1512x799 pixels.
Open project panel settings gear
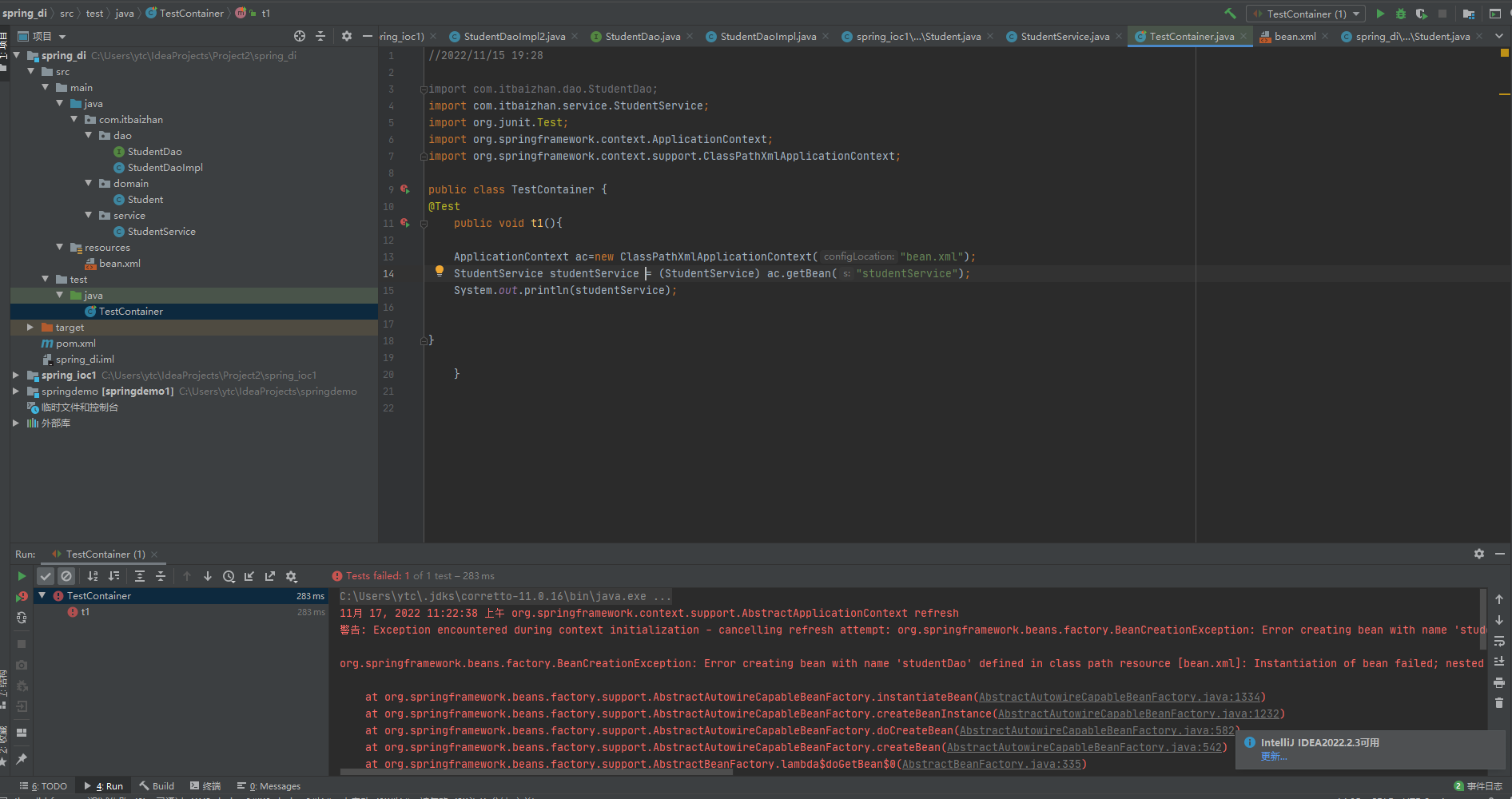(x=346, y=36)
